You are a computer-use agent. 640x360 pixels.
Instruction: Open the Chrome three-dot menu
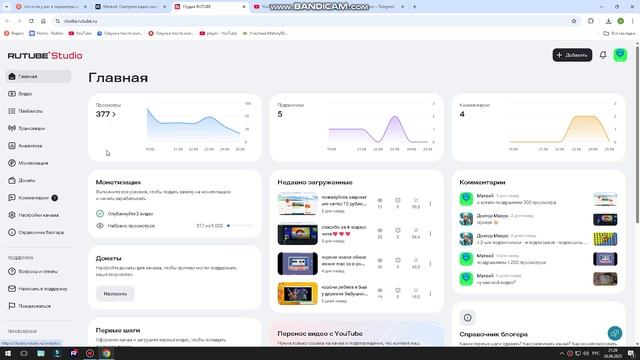[x=633, y=21]
